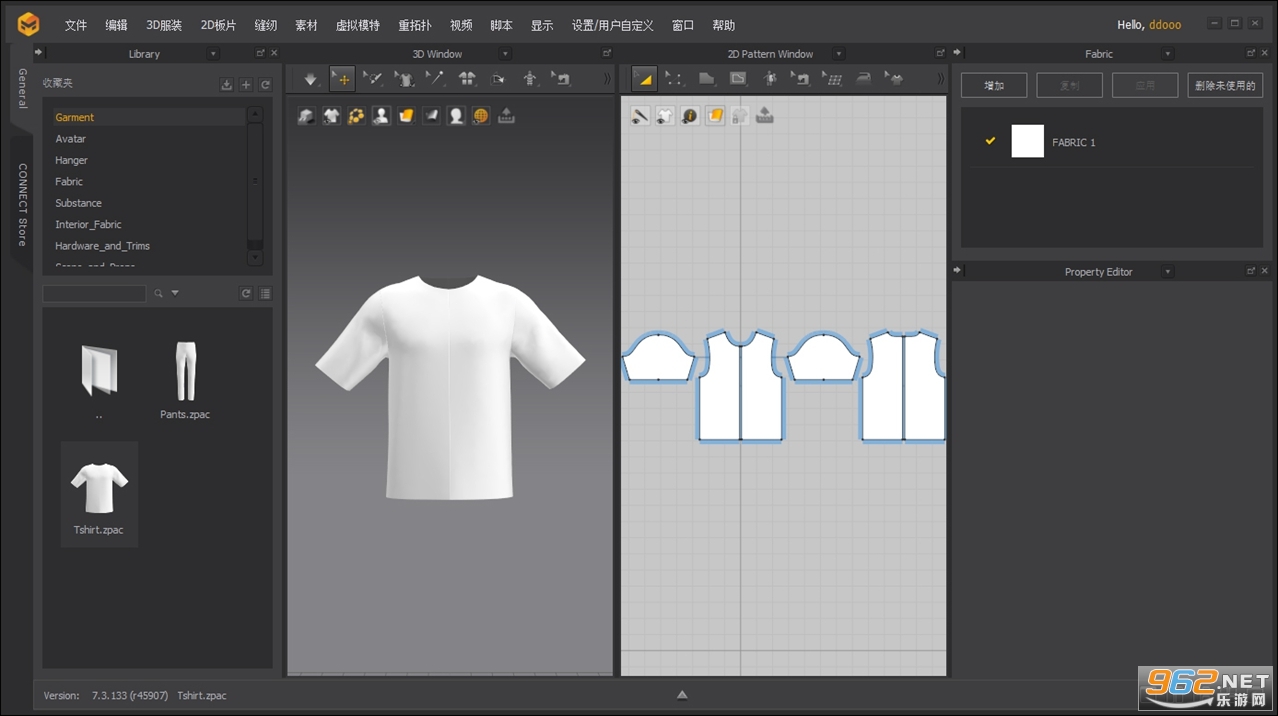Toggle 2D pattern visibility shirt eye icon
The image size is (1278, 716).
click(x=665, y=116)
